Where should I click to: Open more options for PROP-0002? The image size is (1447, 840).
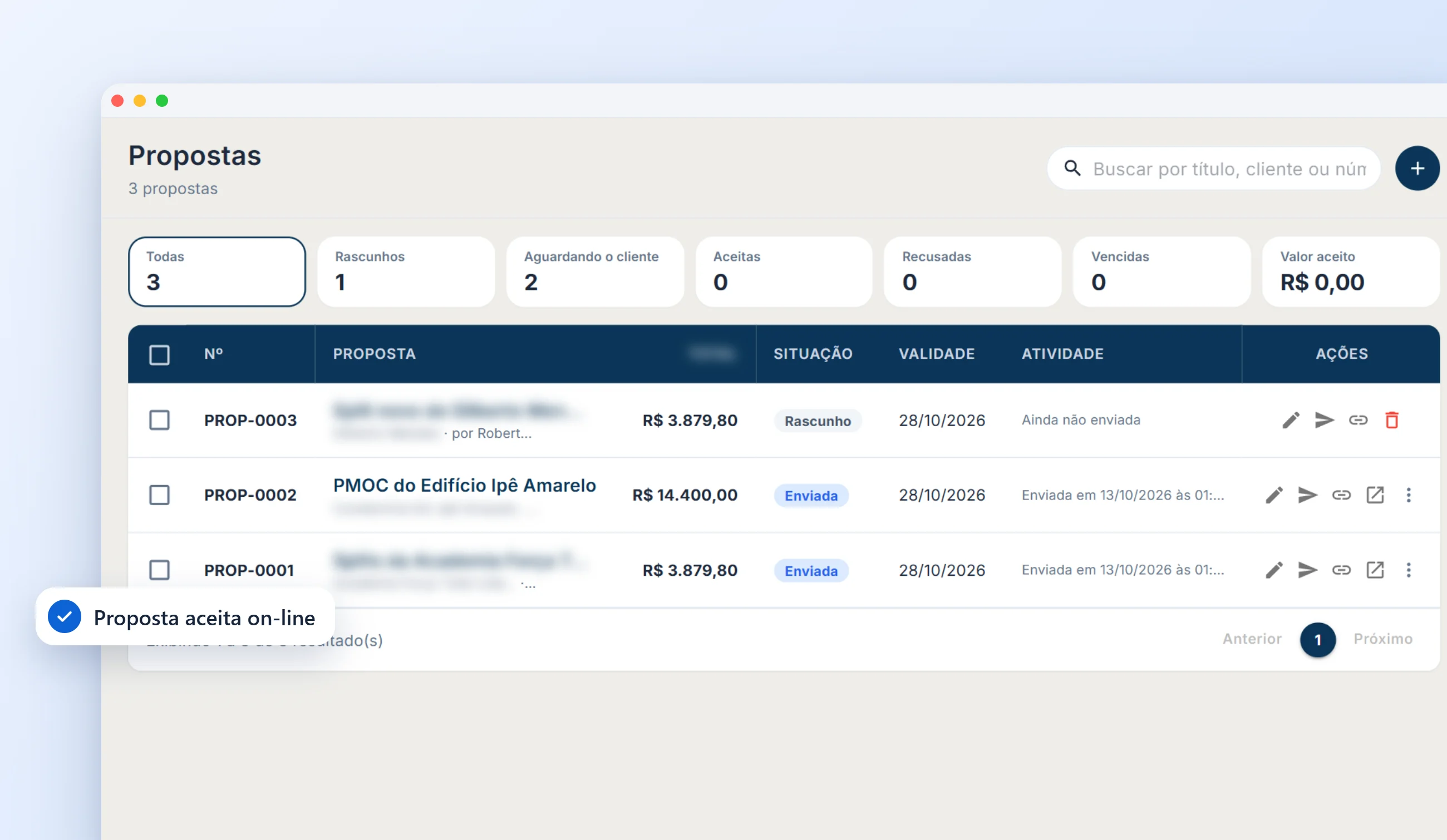point(1409,495)
